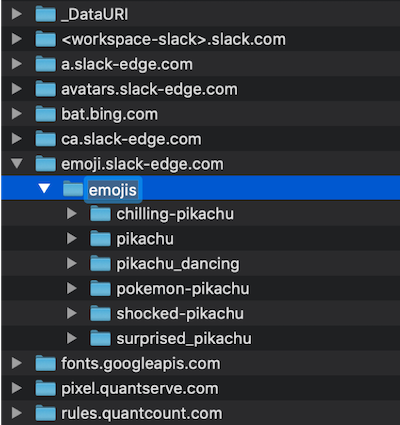Image resolution: width=400 pixels, height=425 pixels.
Task: Click the rules.quantcount.com folder icon
Action: pyautogui.click(x=45, y=413)
